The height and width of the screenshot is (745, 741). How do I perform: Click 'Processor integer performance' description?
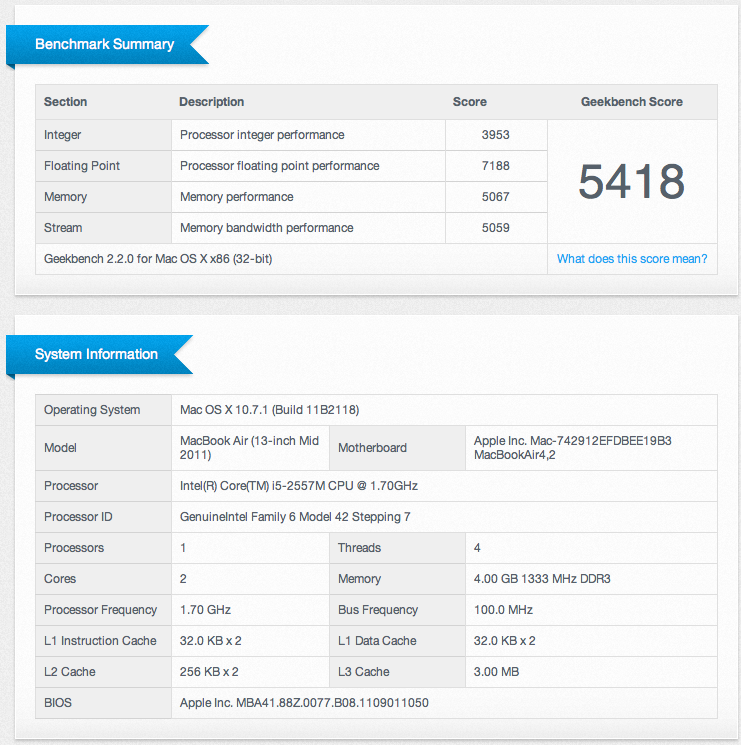[262, 135]
